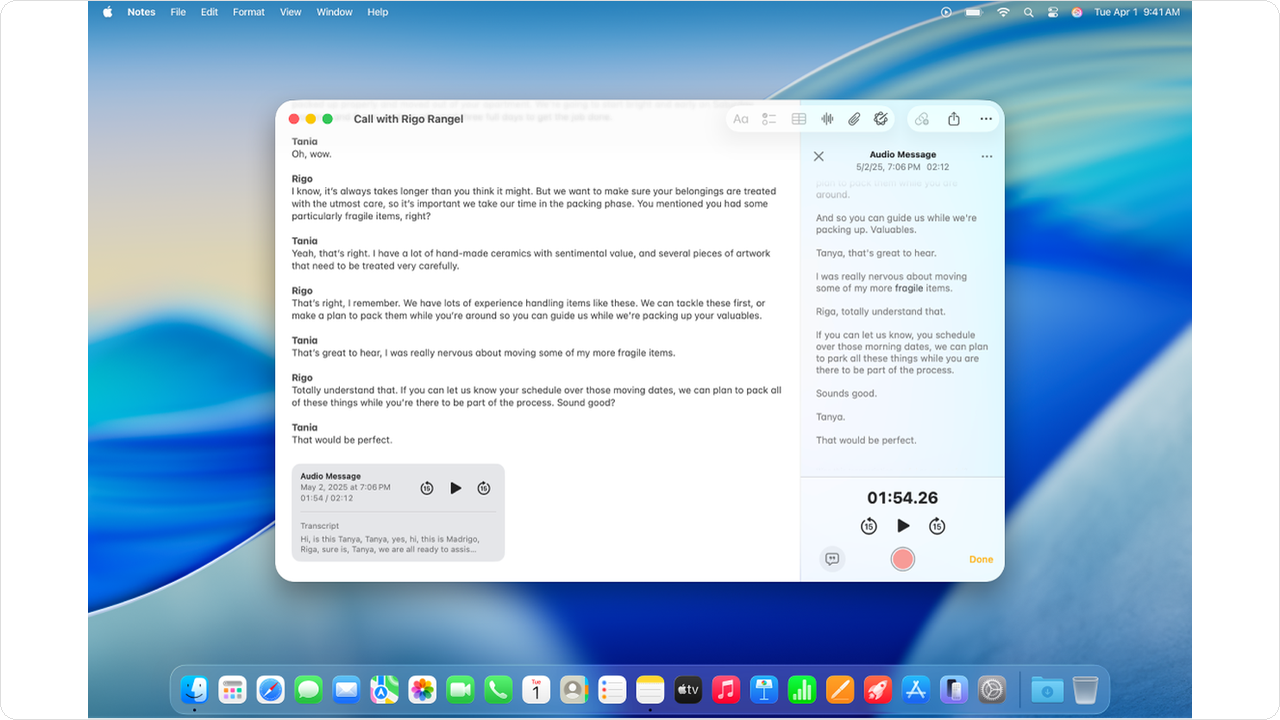Open the Format menu
This screenshot has width=1280, height=720.
tap(249, 12)
